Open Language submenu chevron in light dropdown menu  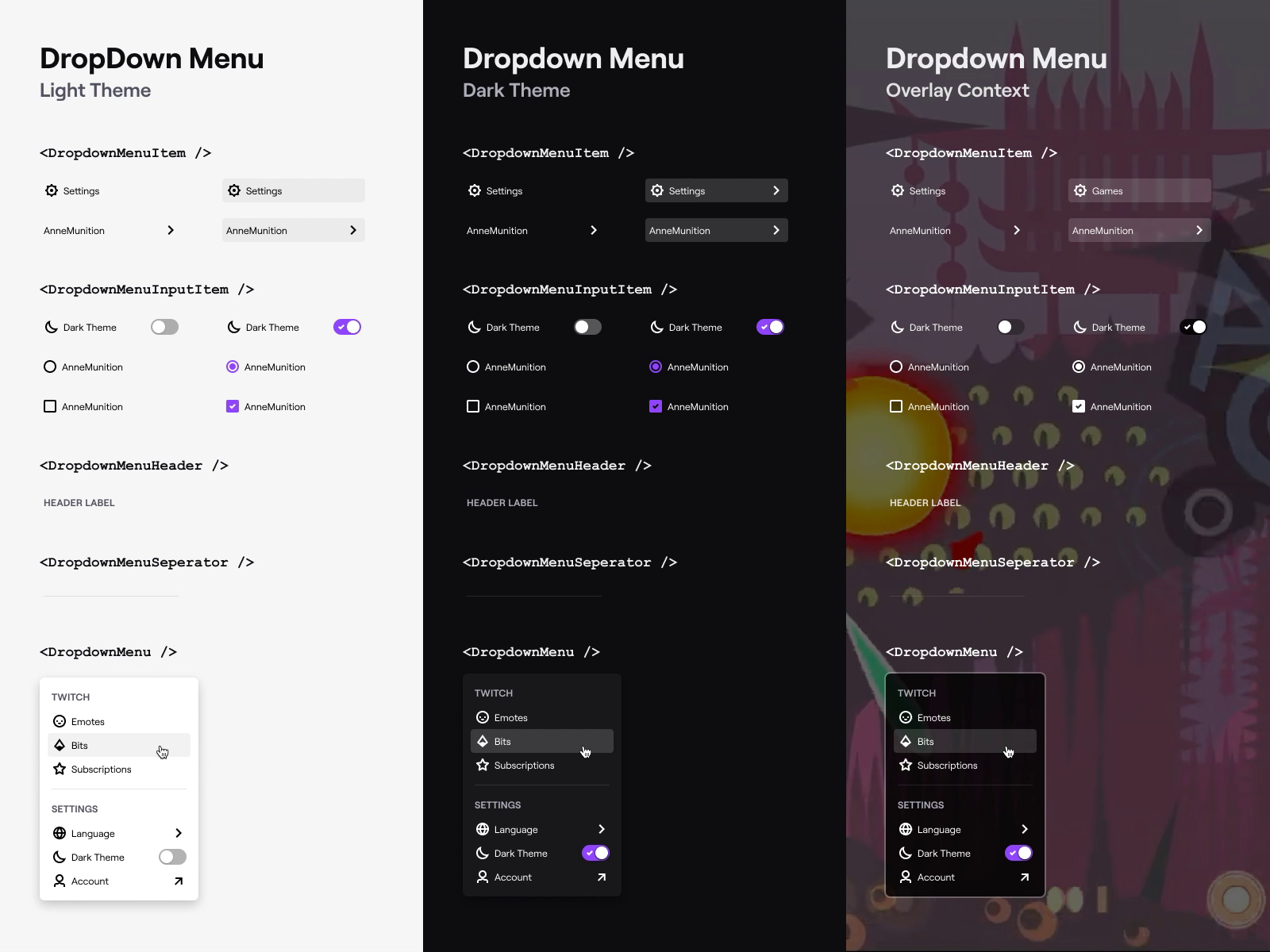point(179,834)
